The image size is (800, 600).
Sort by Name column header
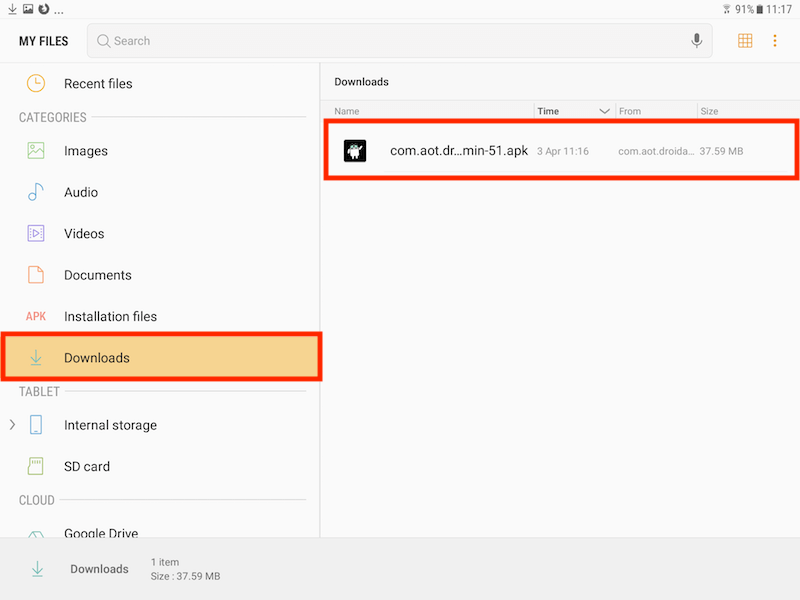tap(346, 111)
